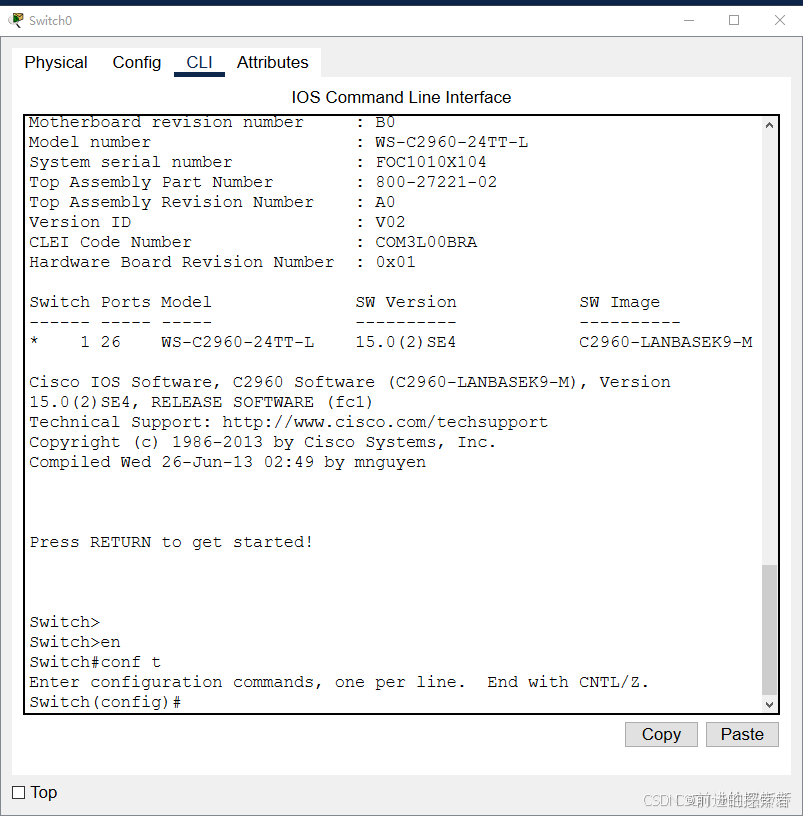Open the Attributes tab
Viewport: 803px width, 816px height.
273,62
